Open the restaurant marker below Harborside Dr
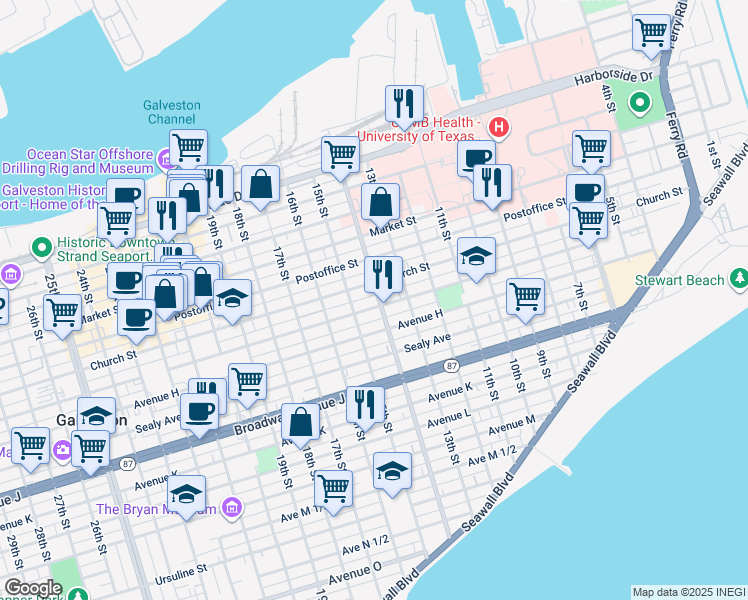The image size is (748, 600). click(404, 102)
